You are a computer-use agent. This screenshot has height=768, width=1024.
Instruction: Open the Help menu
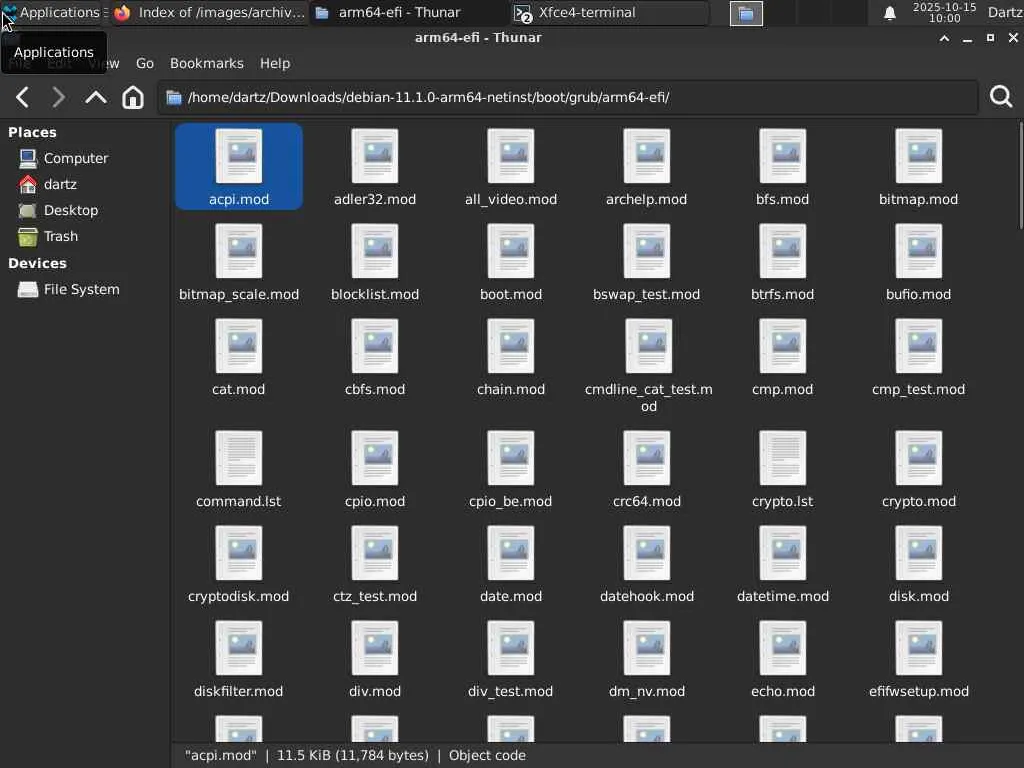point(275,63)
